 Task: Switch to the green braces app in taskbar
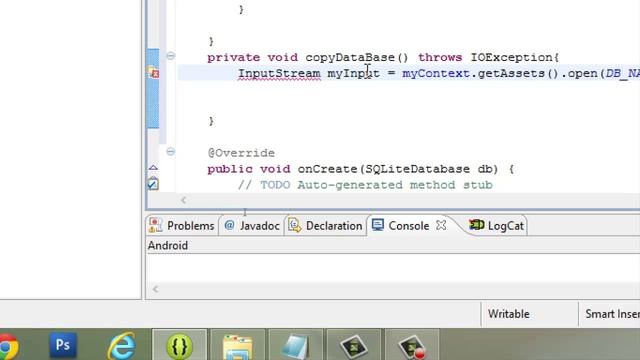179,345
